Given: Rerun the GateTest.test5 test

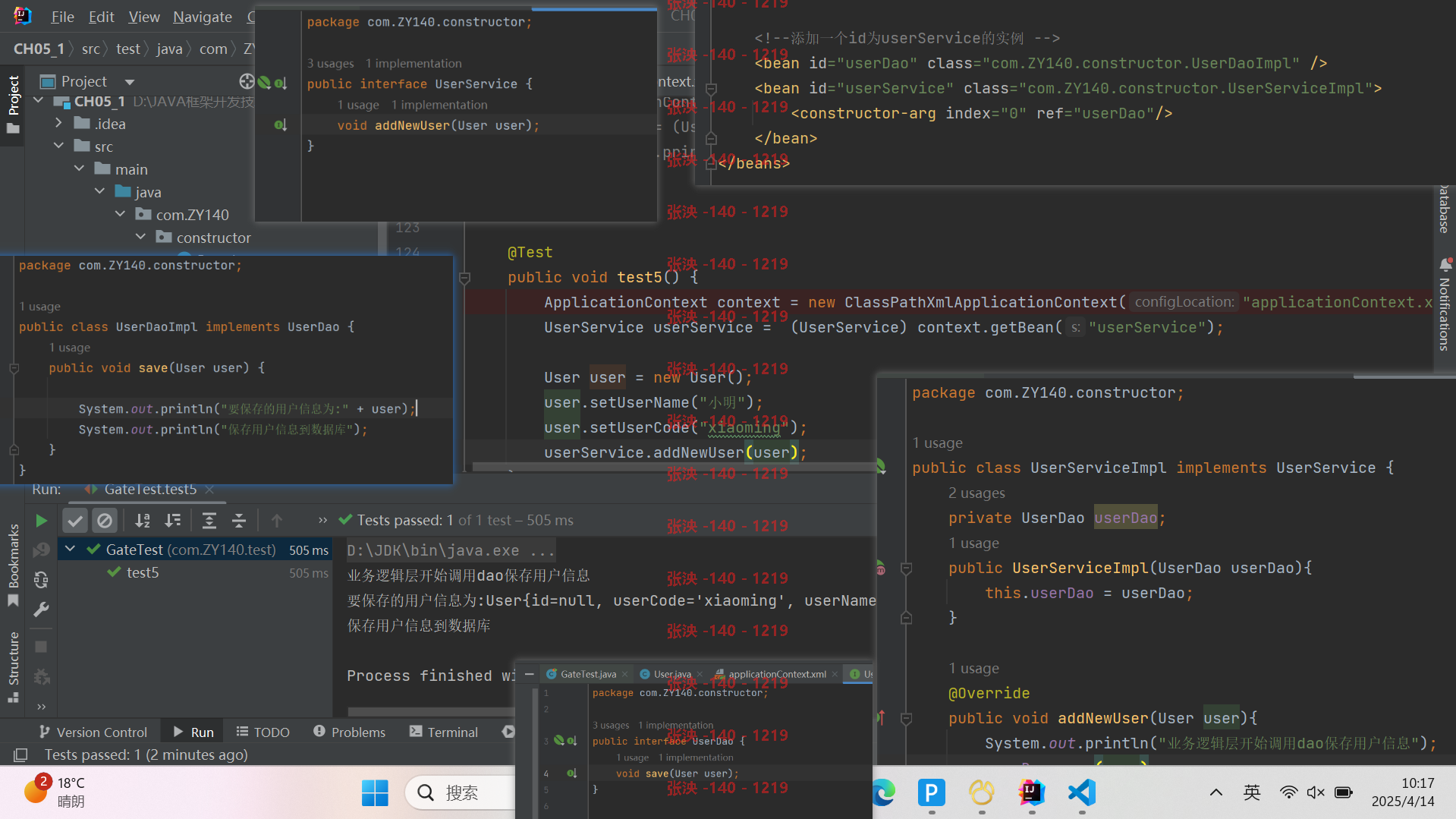Looking at the screenshot, I should tap(42, 520).
